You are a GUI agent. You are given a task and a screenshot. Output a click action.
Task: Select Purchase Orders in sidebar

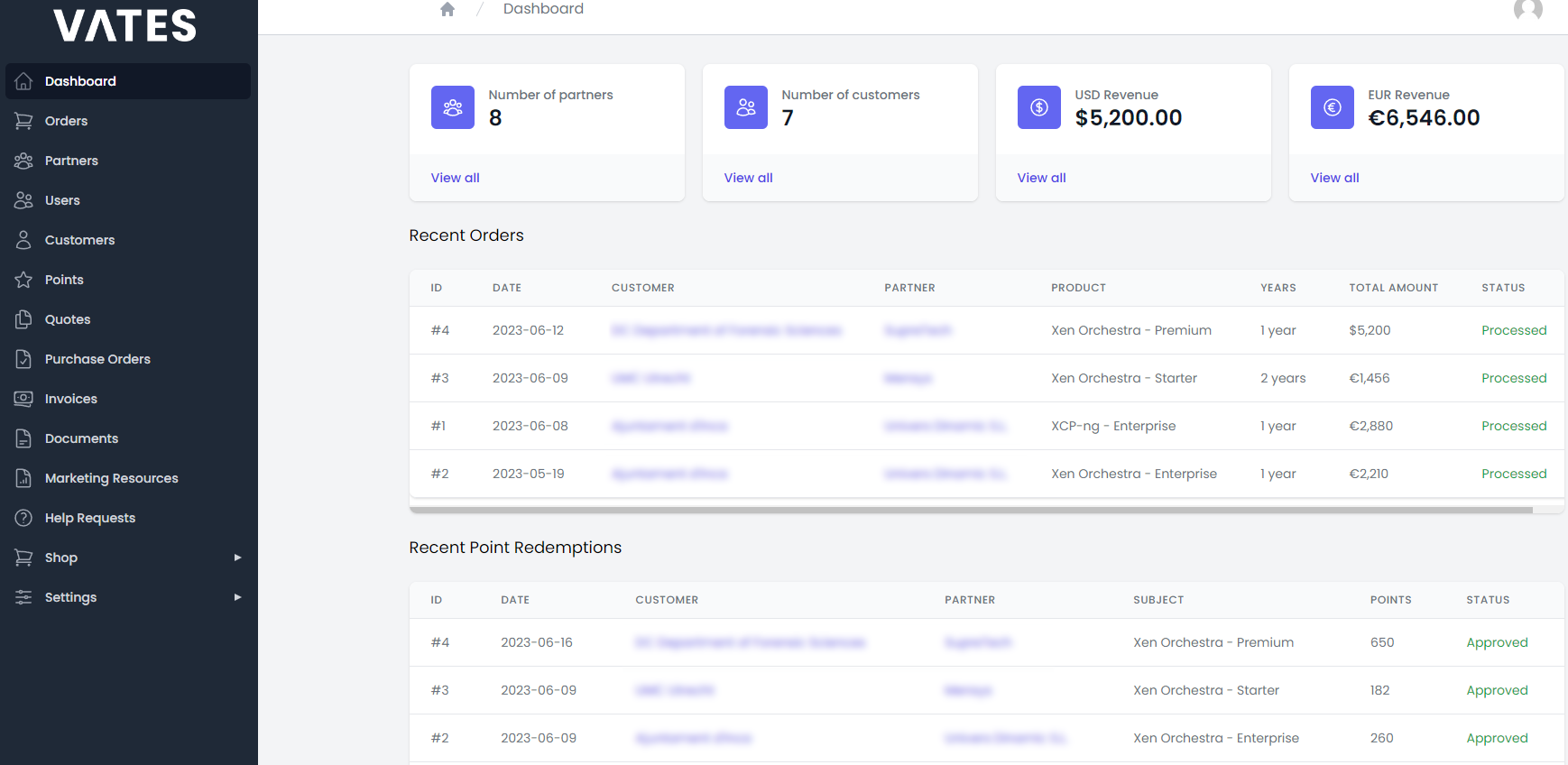point(128,359)
